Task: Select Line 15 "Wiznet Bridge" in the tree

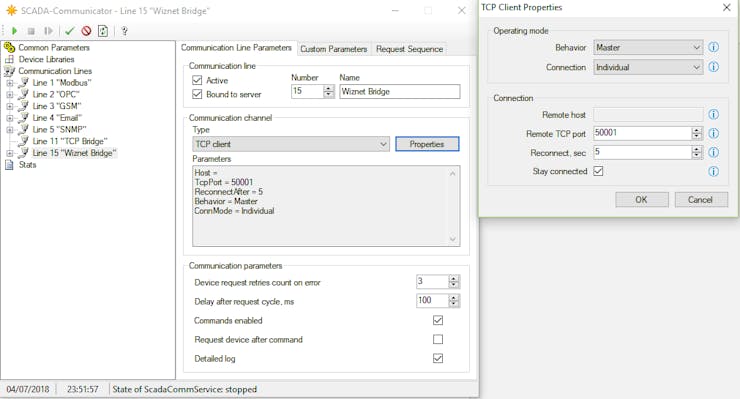Action: (x=74, y=153)
